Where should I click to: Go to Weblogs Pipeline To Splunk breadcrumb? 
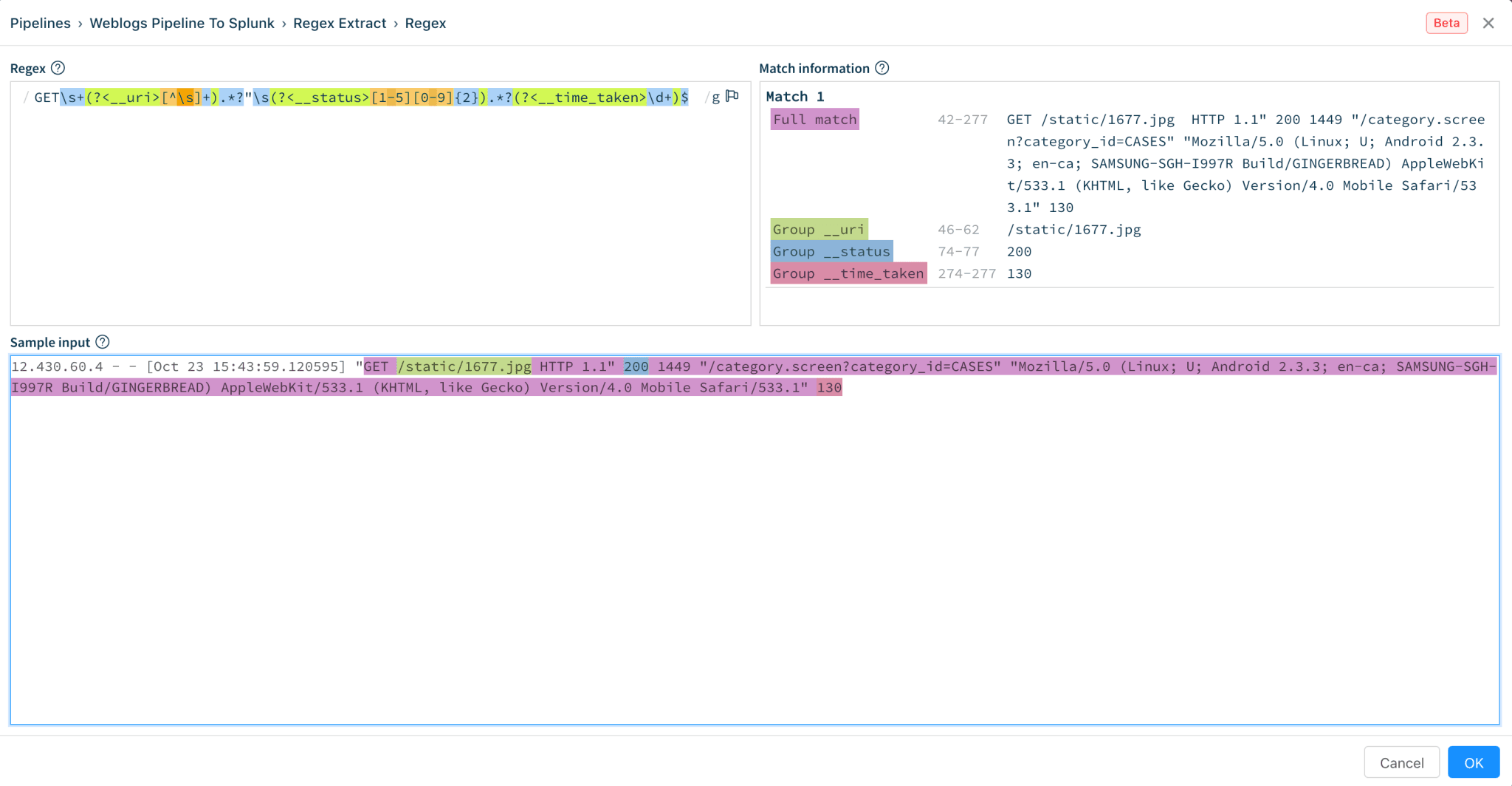[x=182, y=23]
